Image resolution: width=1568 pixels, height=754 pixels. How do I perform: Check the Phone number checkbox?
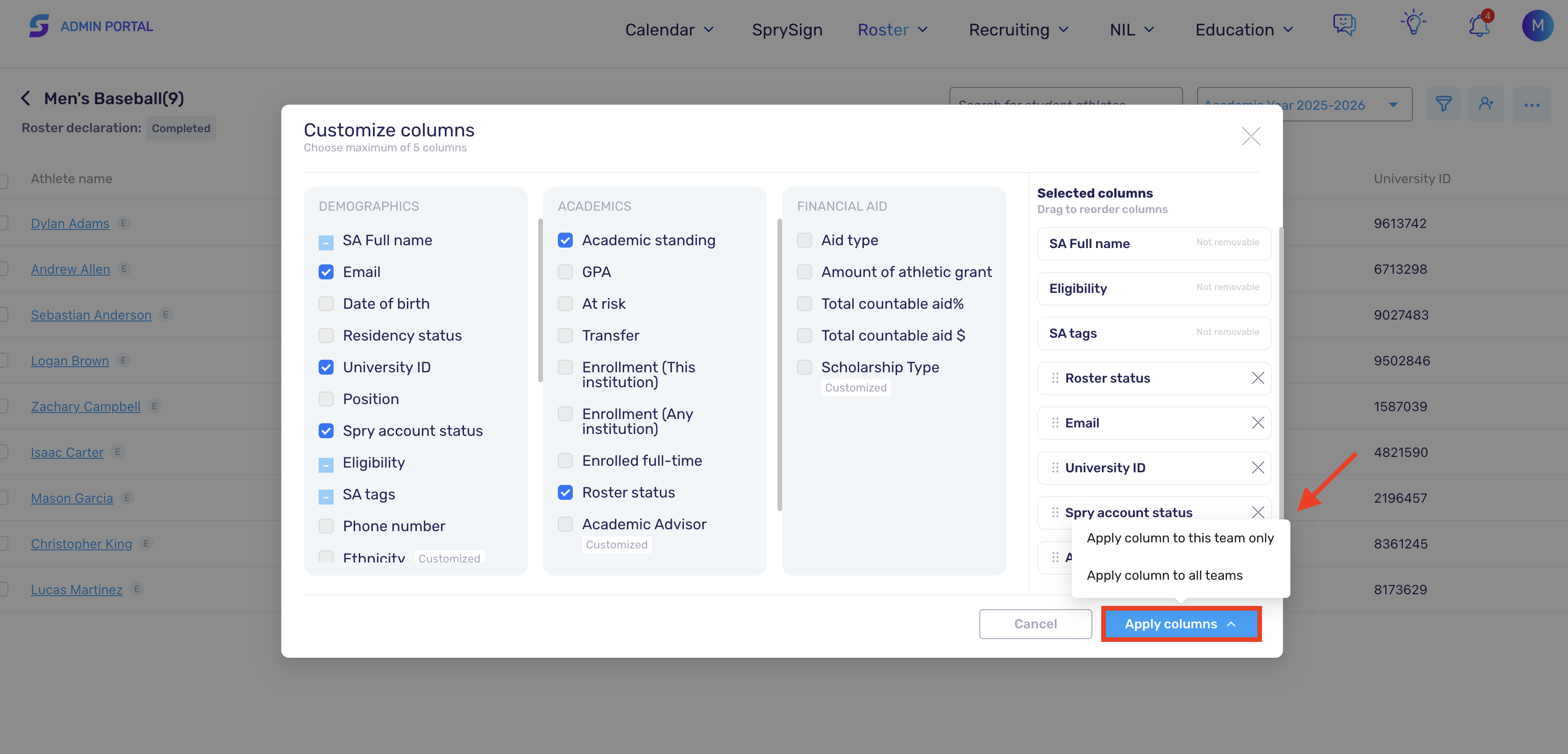(326, 526)
